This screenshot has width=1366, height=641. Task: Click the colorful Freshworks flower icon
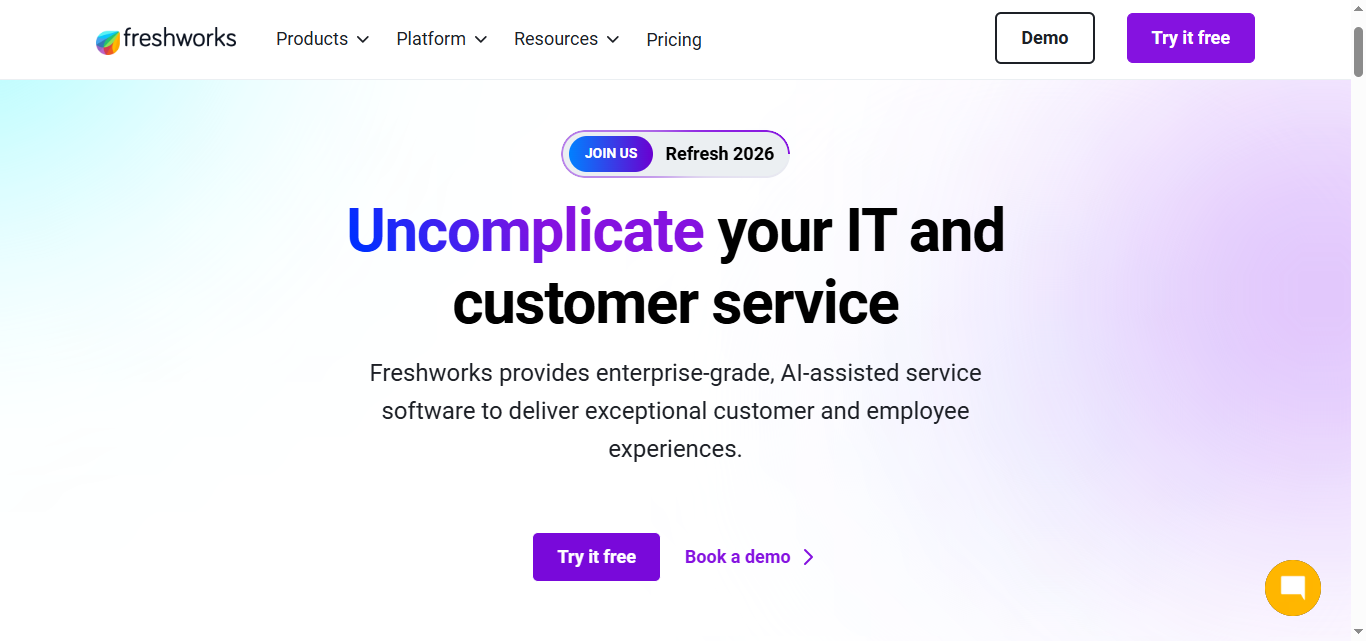click(x=106, y=38)
